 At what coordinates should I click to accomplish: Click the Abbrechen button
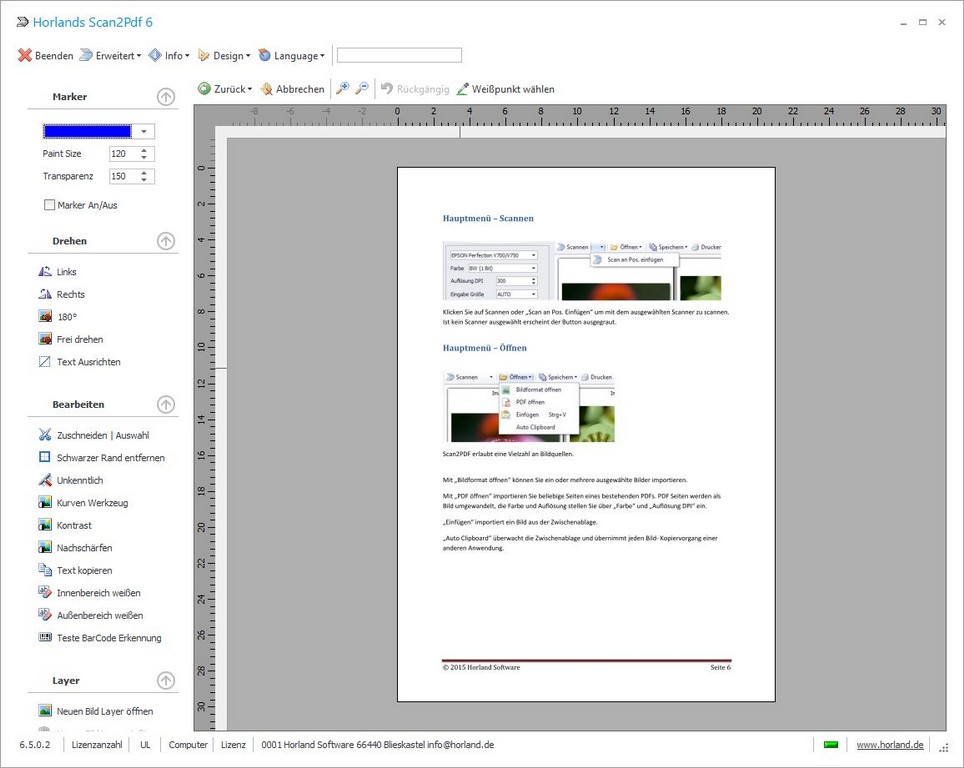click(293, 89)
